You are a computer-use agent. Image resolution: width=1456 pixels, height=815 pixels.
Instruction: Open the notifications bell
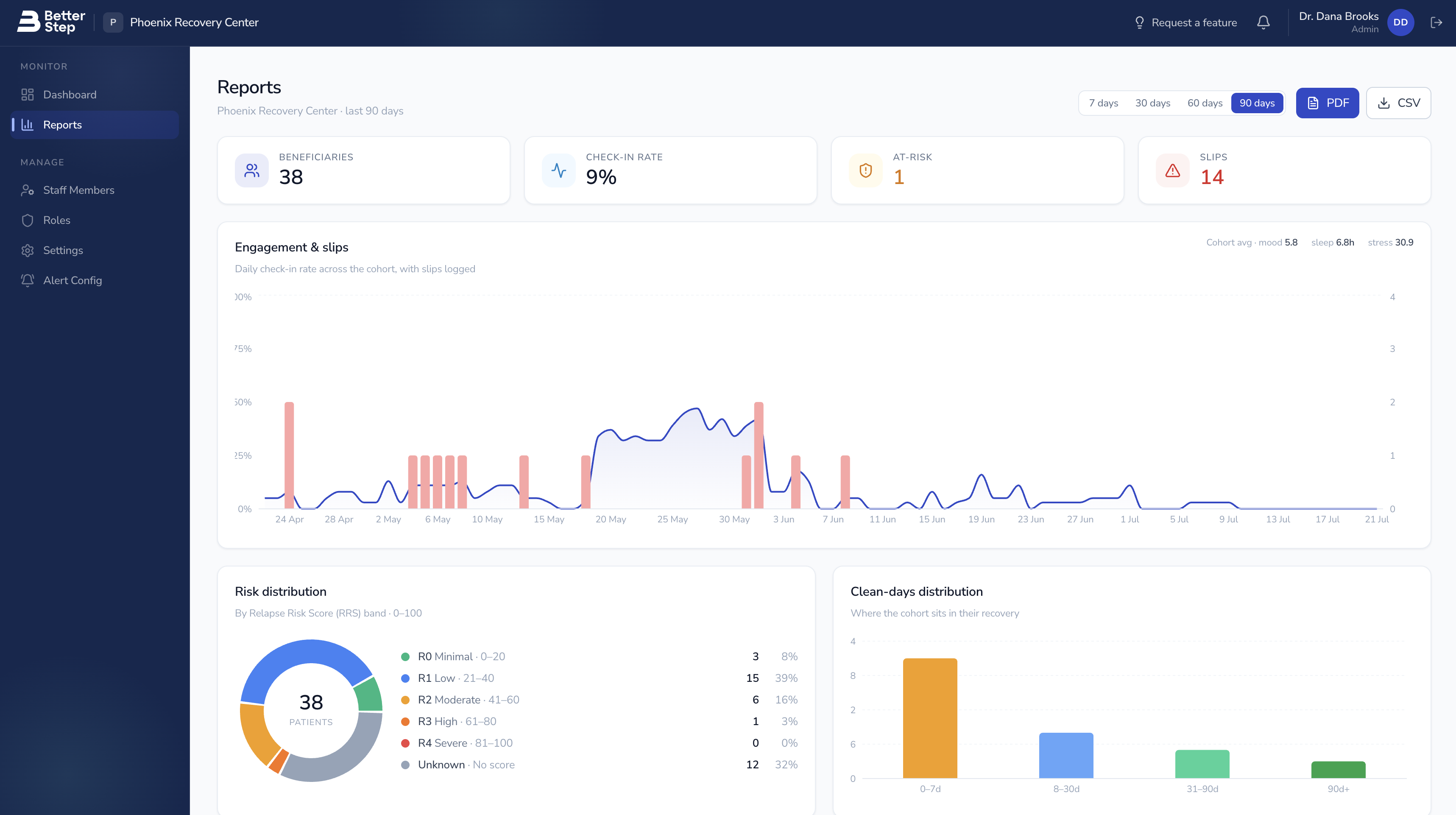[1263, 22]
